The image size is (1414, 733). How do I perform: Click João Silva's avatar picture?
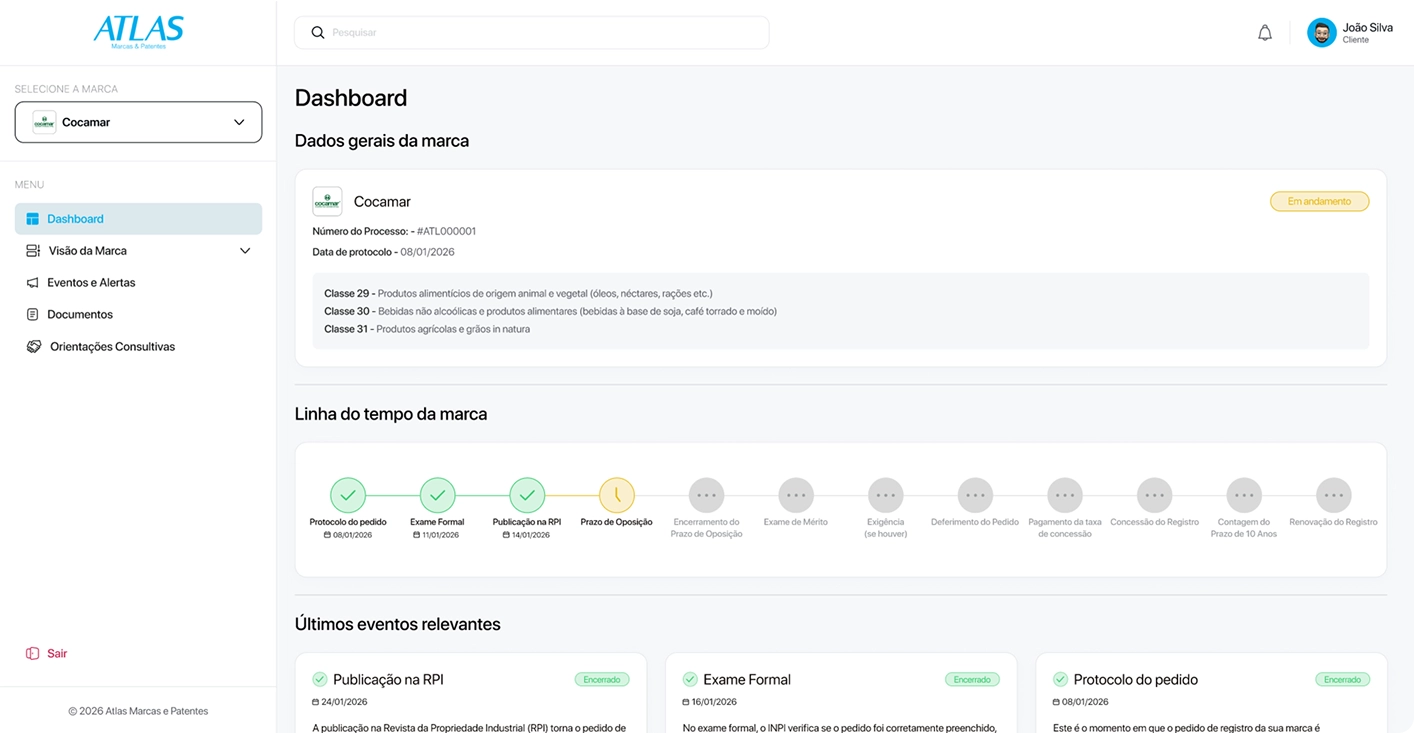pos(1322,33)
